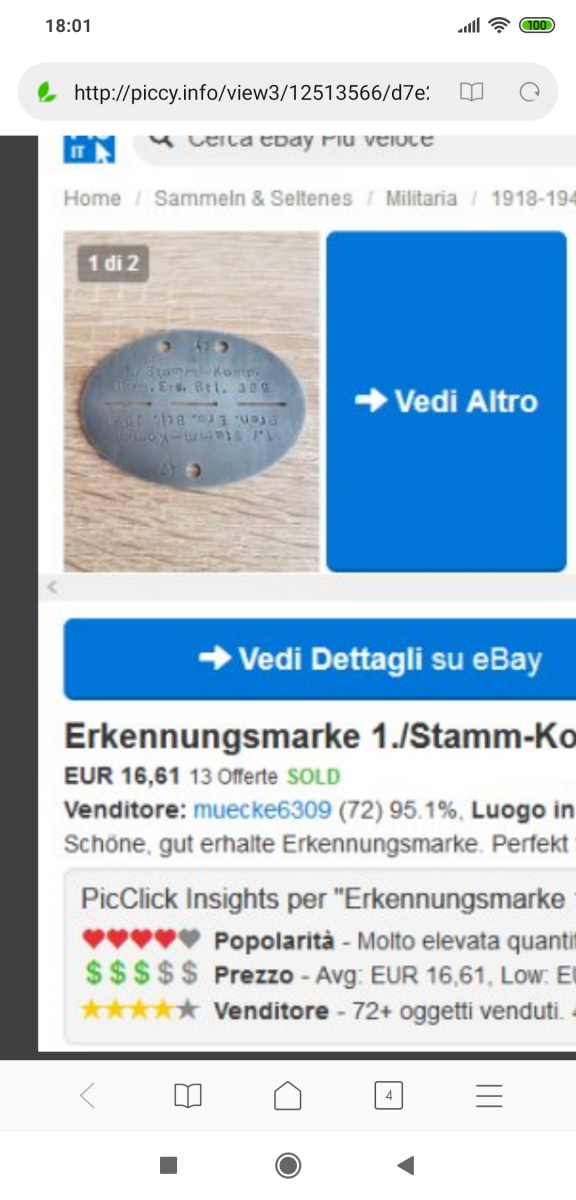This screenshot has width=576, height=1200.
Task: Tap the green leaf icon in address bar
Action: click(x=47, y=92)
